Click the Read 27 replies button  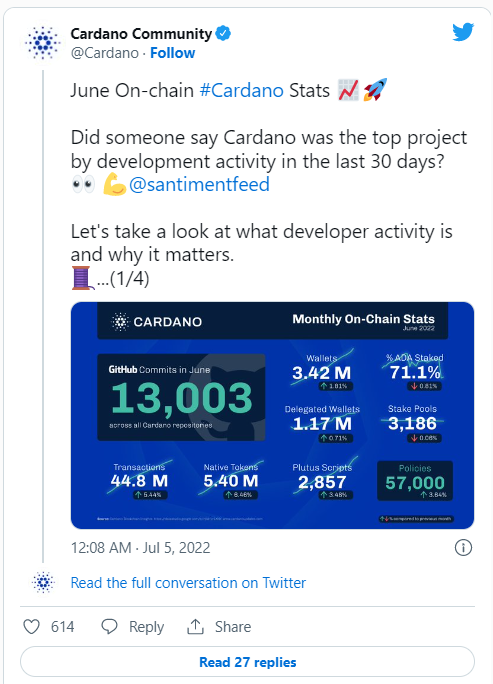247,662
